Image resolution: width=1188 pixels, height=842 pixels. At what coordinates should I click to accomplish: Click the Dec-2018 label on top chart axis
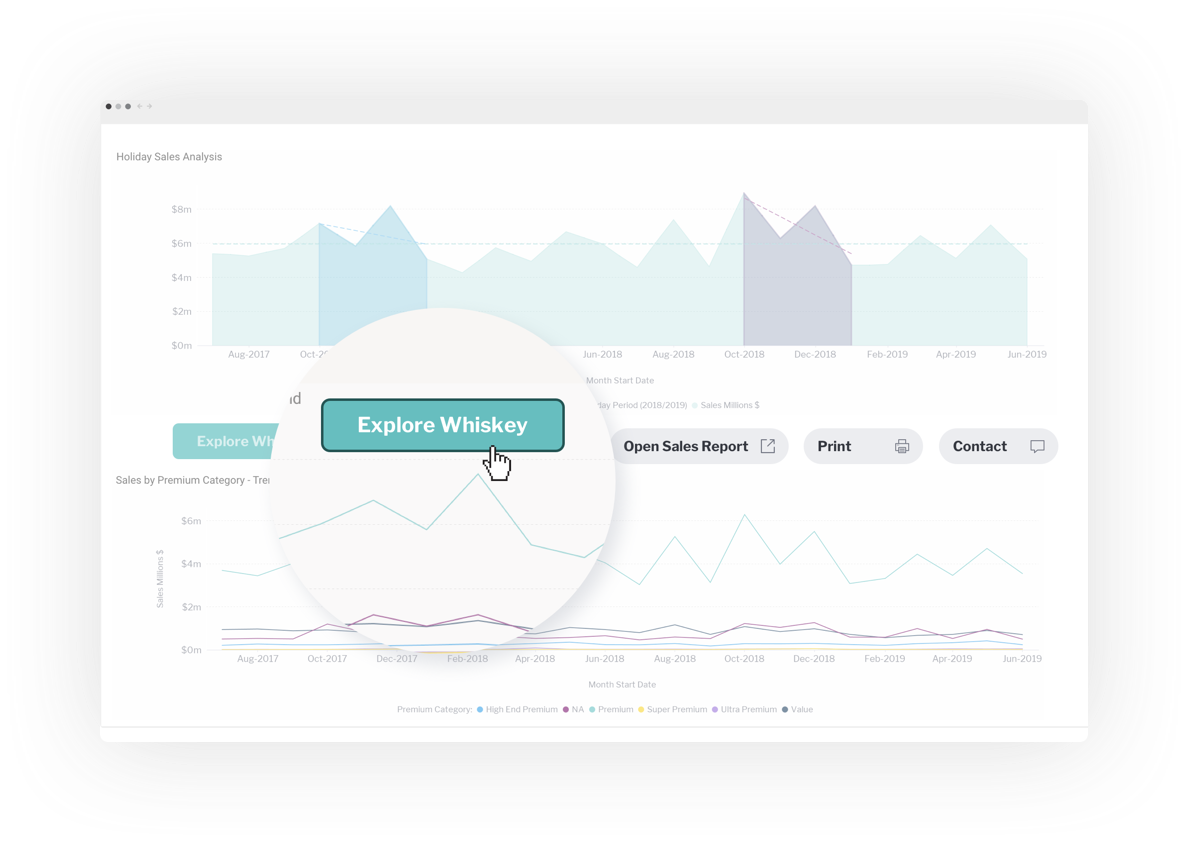815,355
